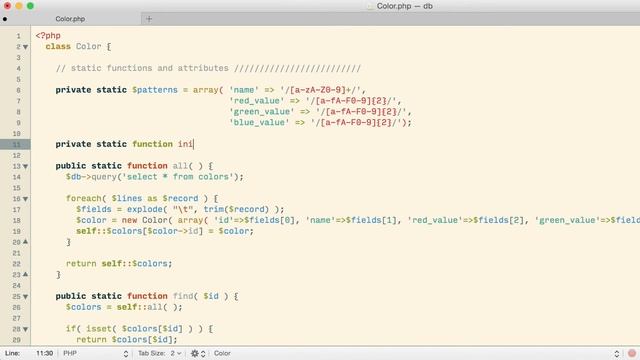The width and height of the screenshot is (640, 360).
Task: Click the fold end marker on line 23
Action: [25, 274]
